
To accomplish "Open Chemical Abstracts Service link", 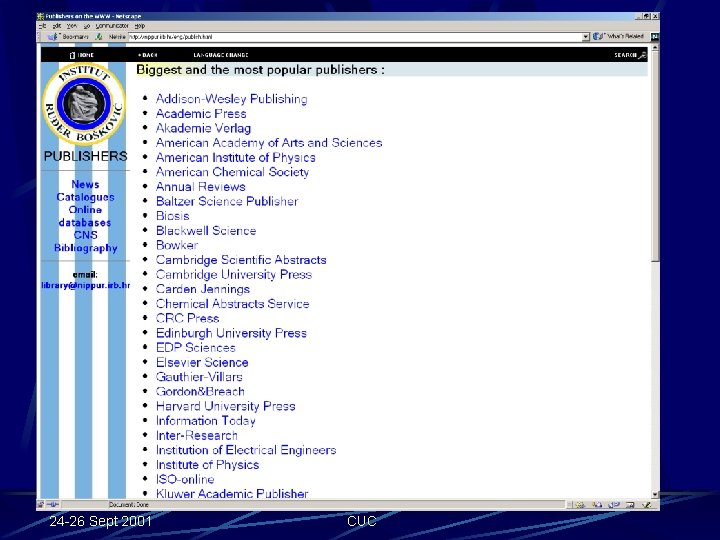I will (x=232, y=304).
